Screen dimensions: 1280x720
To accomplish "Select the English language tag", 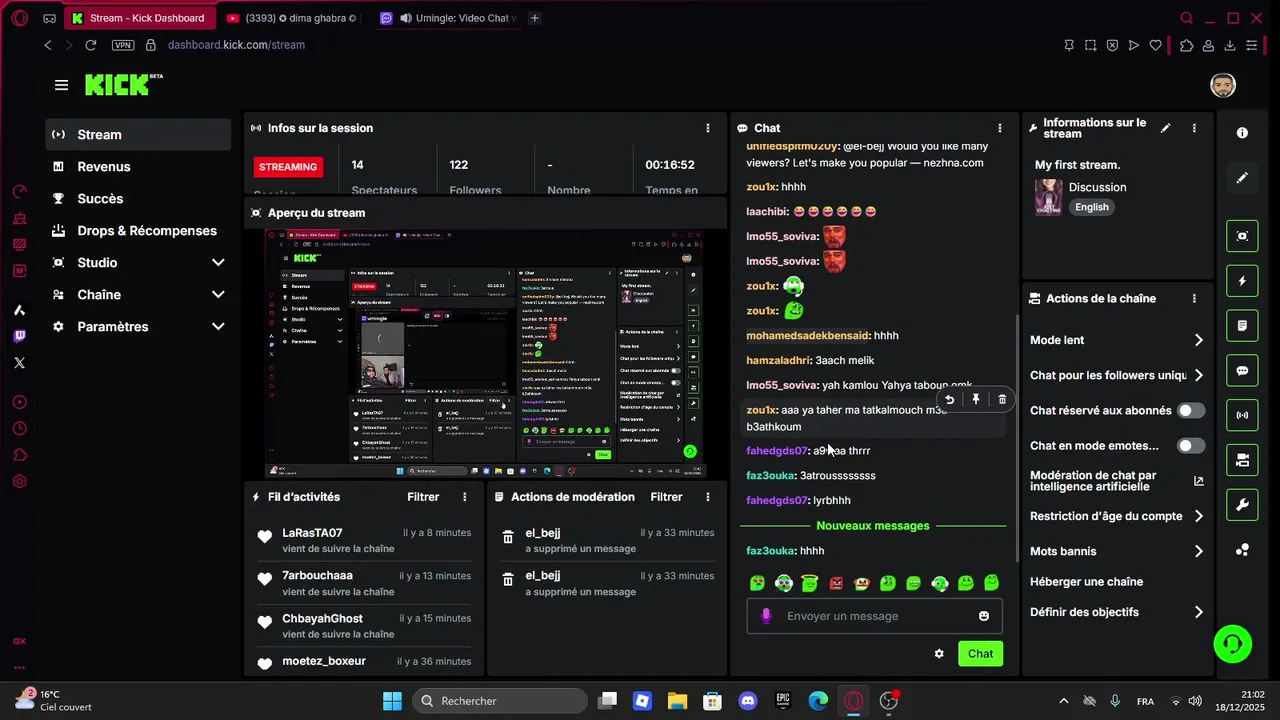I will tap(1091, 207).
